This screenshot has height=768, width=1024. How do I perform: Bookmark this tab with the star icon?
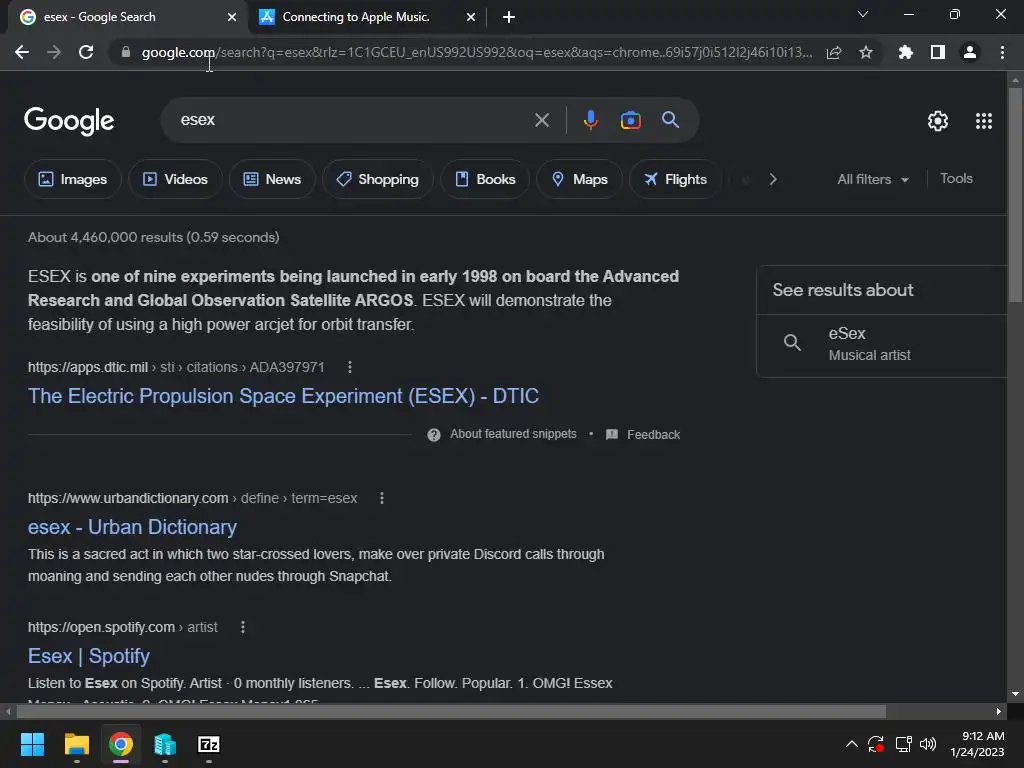(x=866, y=52)
